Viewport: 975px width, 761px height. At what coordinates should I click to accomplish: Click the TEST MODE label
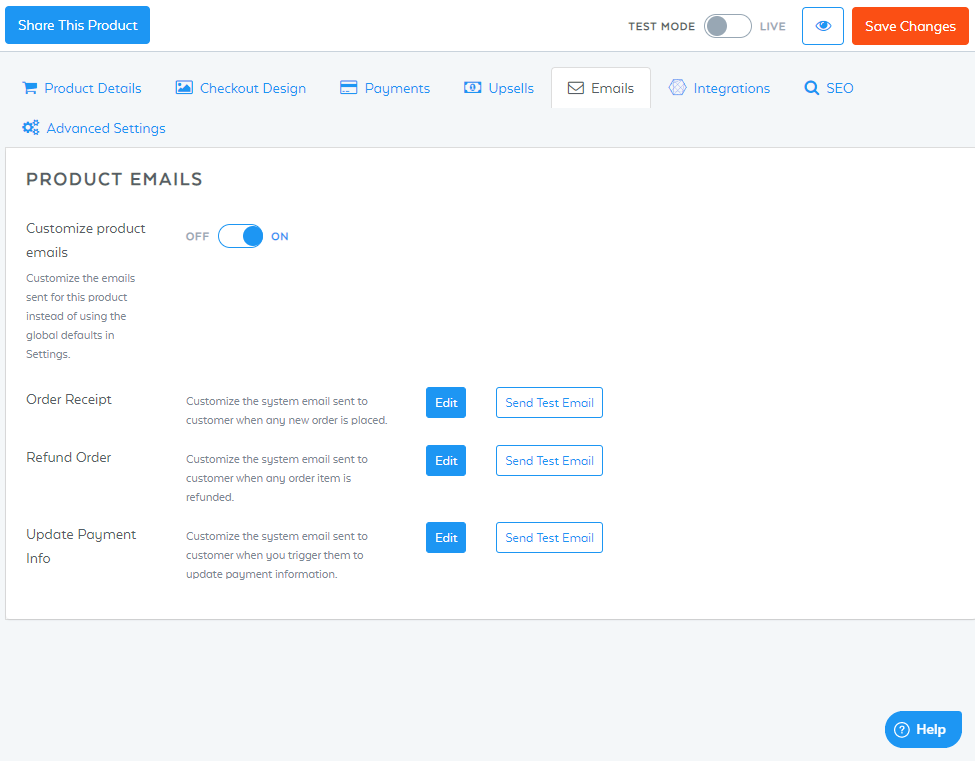click(x=662, y=26)
